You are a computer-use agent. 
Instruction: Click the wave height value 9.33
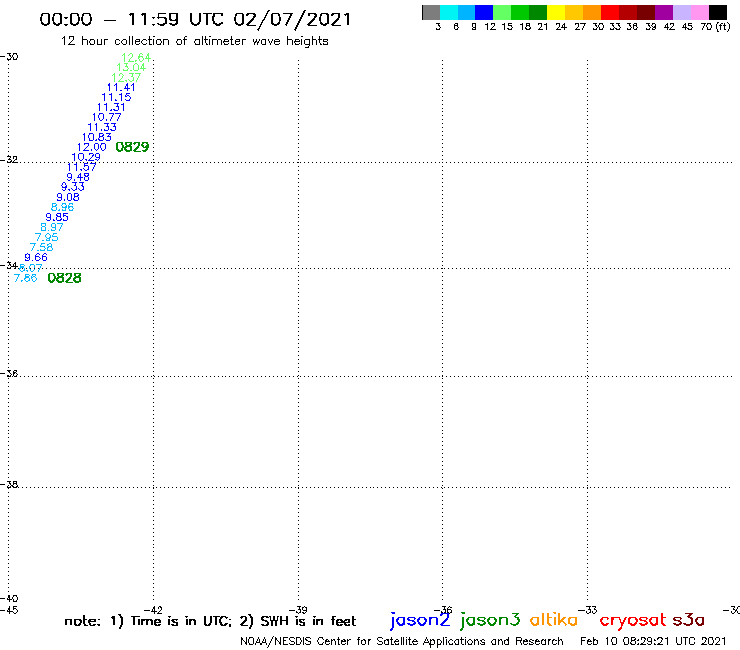coord(73,187)
